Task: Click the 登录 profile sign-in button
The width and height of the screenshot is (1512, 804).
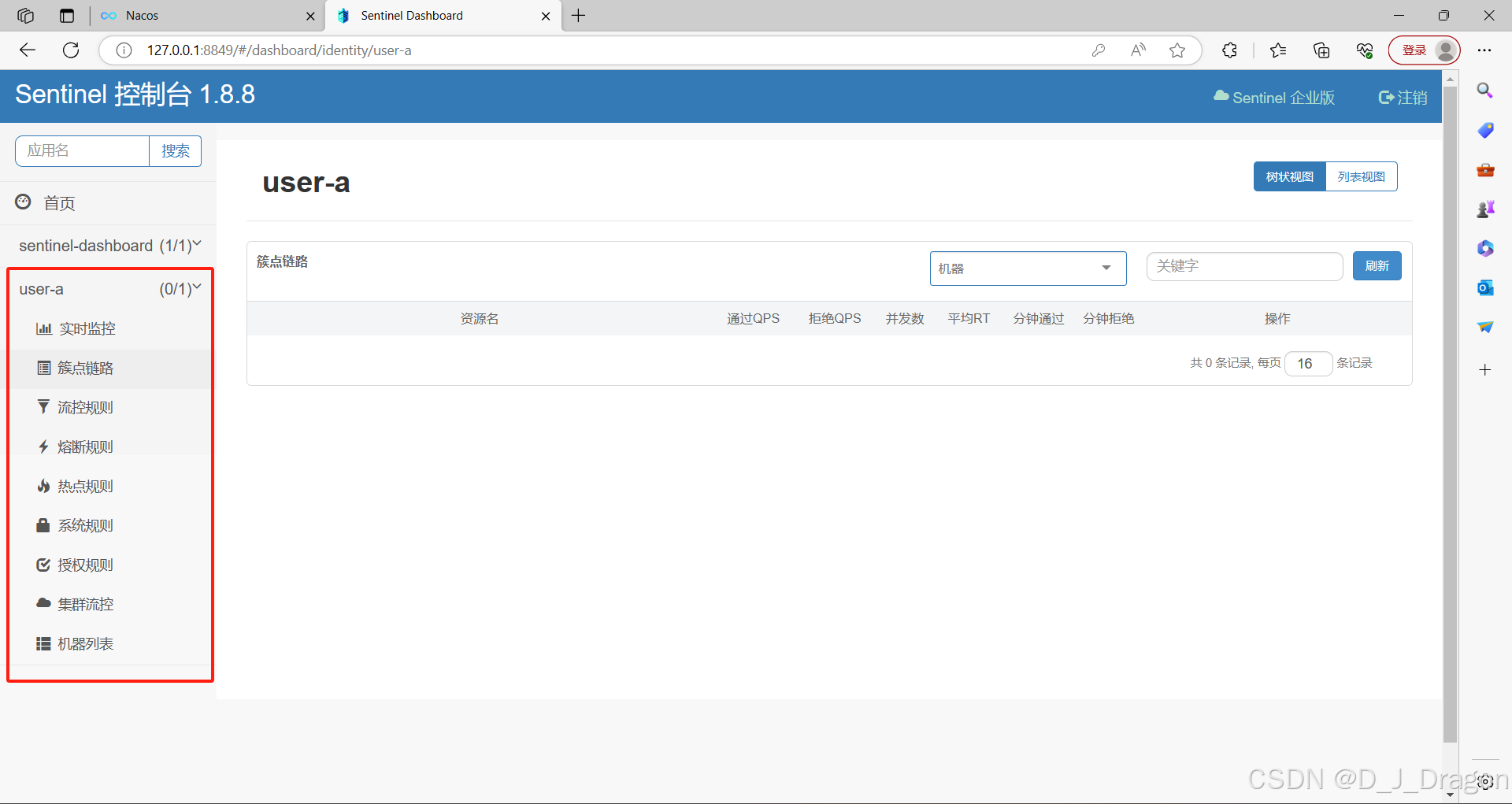Action: (x=1424, y=50)
